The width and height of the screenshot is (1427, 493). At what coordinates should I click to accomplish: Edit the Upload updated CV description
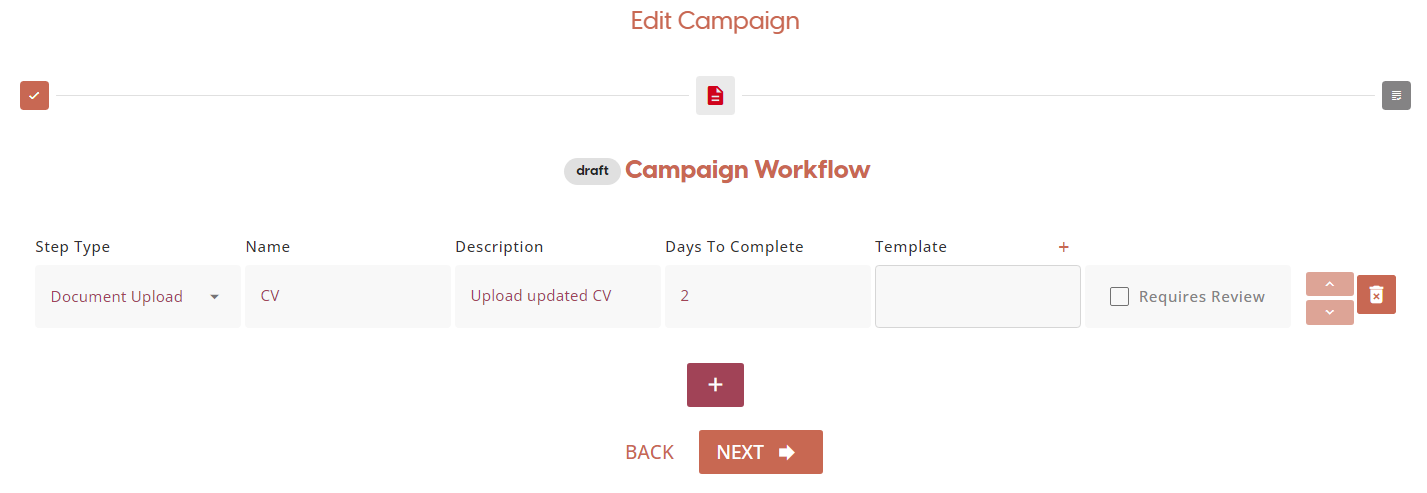coord(557,297)
